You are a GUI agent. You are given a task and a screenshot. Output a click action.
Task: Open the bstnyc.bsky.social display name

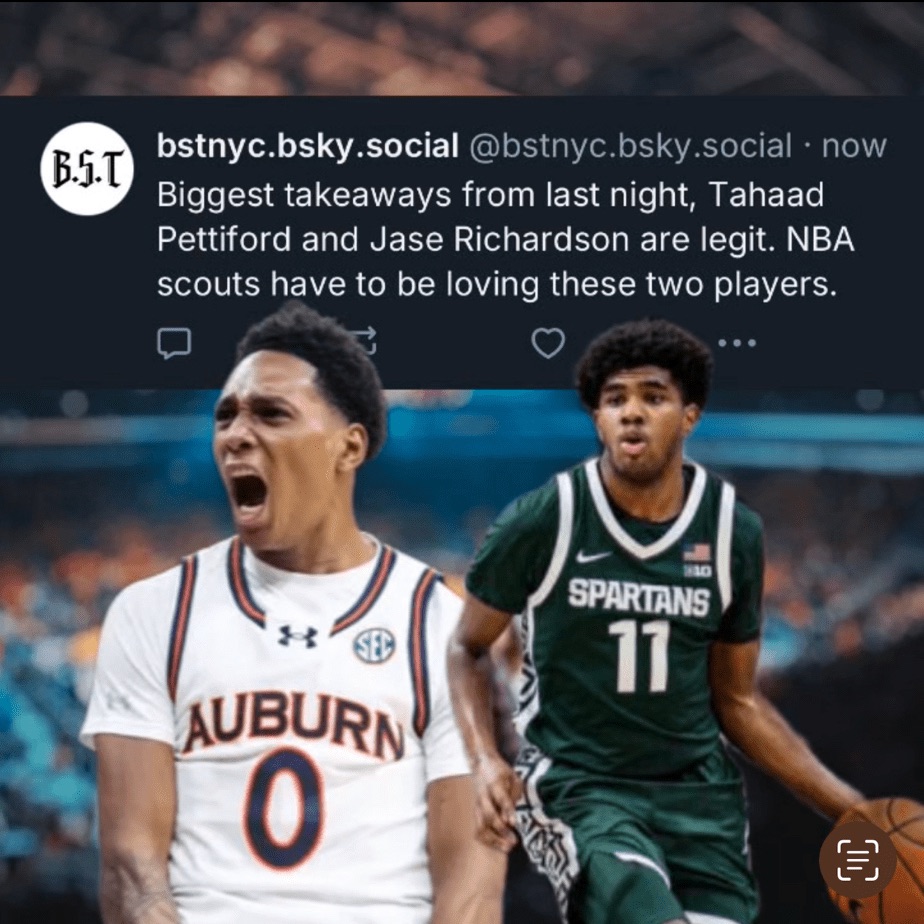point(308,146)
